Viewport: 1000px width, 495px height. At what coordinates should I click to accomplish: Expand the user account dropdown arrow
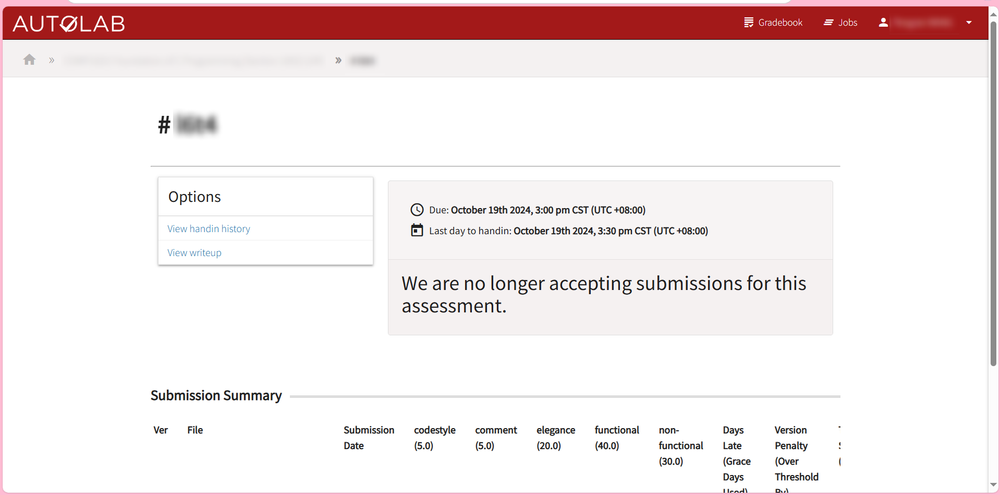tap(969, 22)
